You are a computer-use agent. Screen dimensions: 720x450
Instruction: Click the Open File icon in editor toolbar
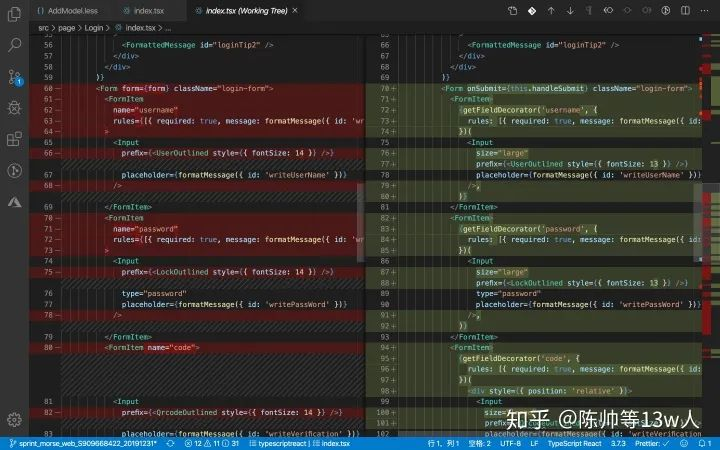coord(512,11)
